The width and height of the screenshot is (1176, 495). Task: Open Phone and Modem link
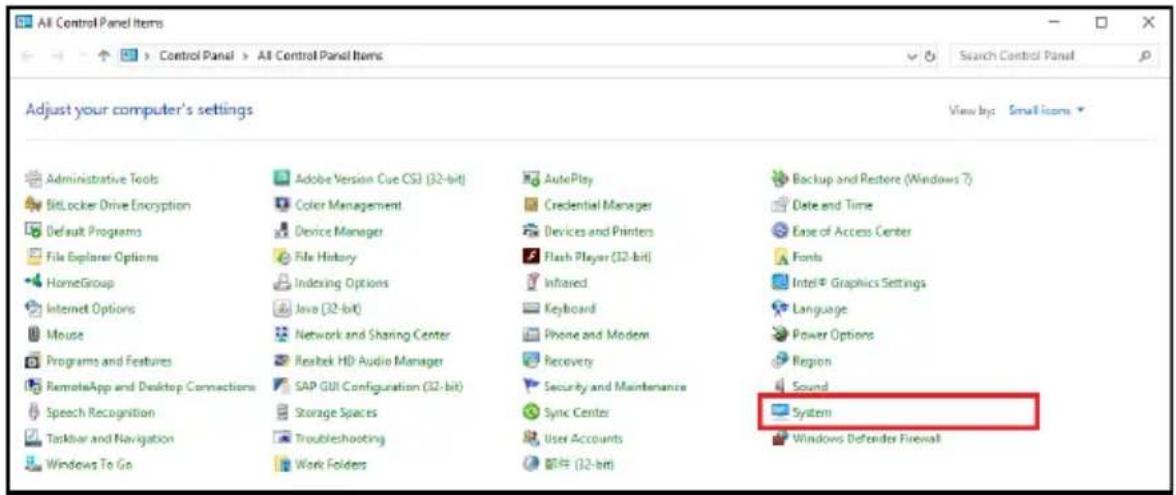coord(596,334)
